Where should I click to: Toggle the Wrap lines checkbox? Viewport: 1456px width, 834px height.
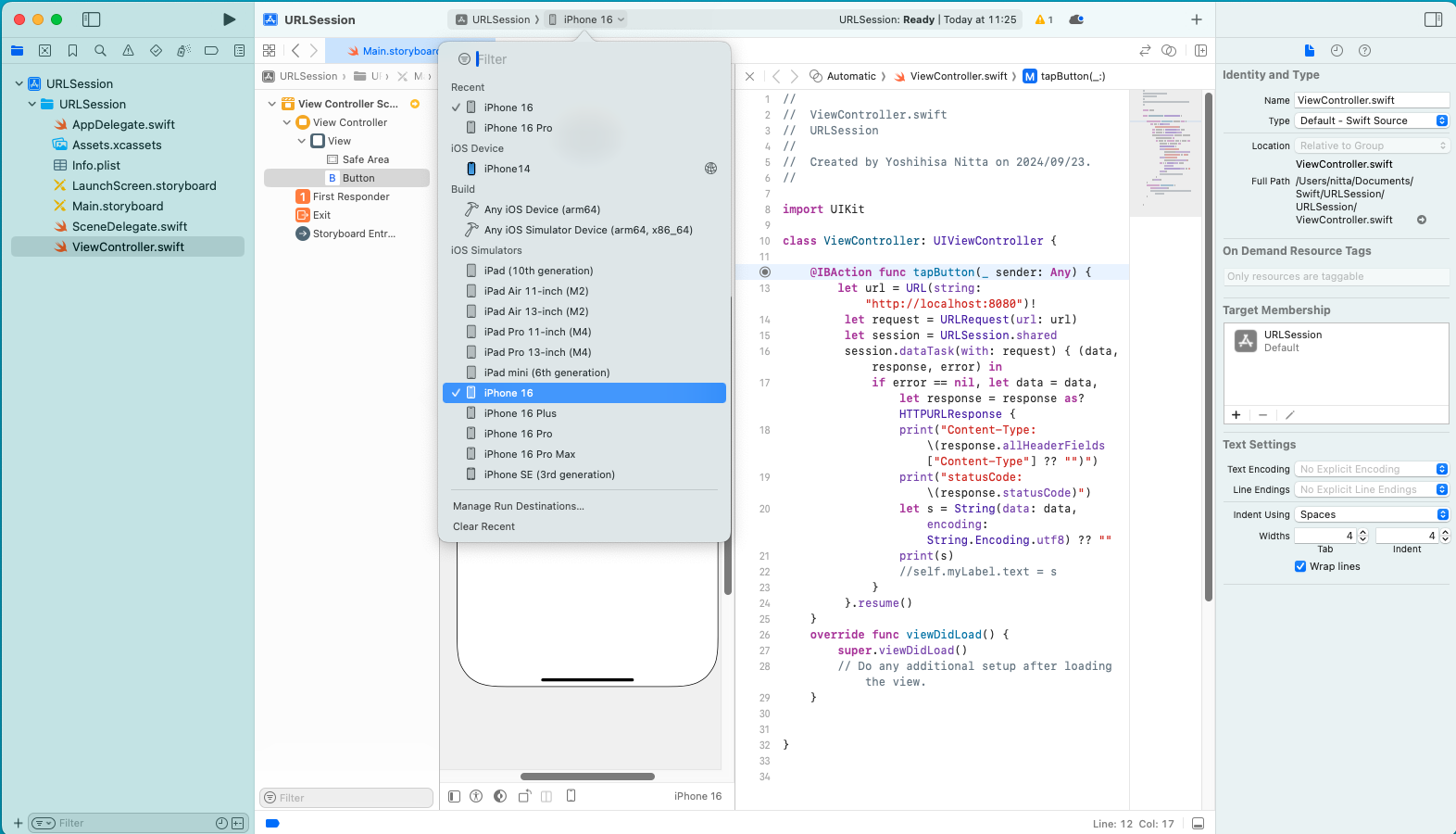tap(1300, 566)
